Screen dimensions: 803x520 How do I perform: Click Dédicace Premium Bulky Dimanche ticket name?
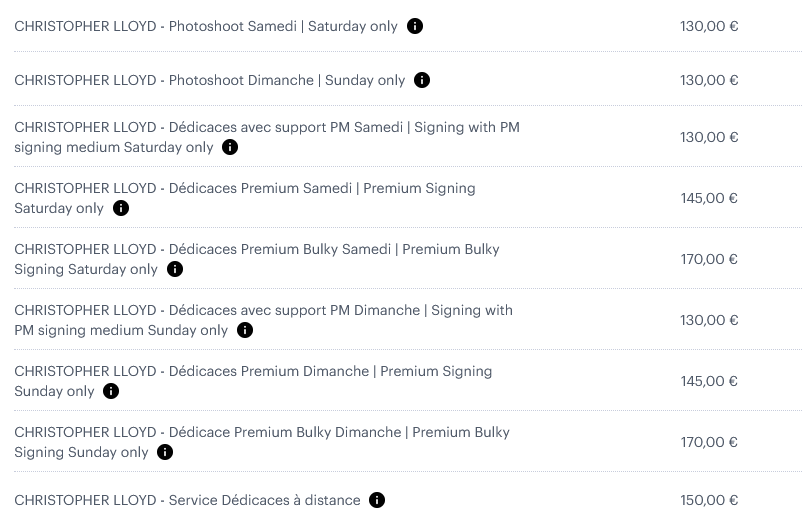(x=262, y=442)
